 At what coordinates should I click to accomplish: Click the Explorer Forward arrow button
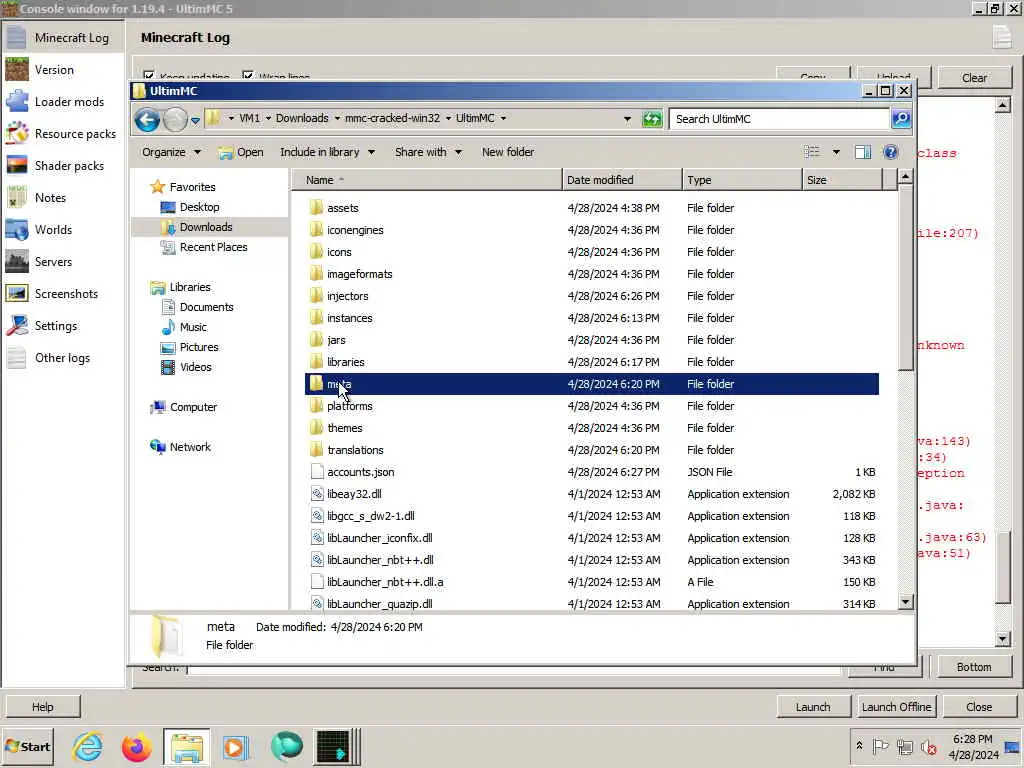click(x=174, y=120)
